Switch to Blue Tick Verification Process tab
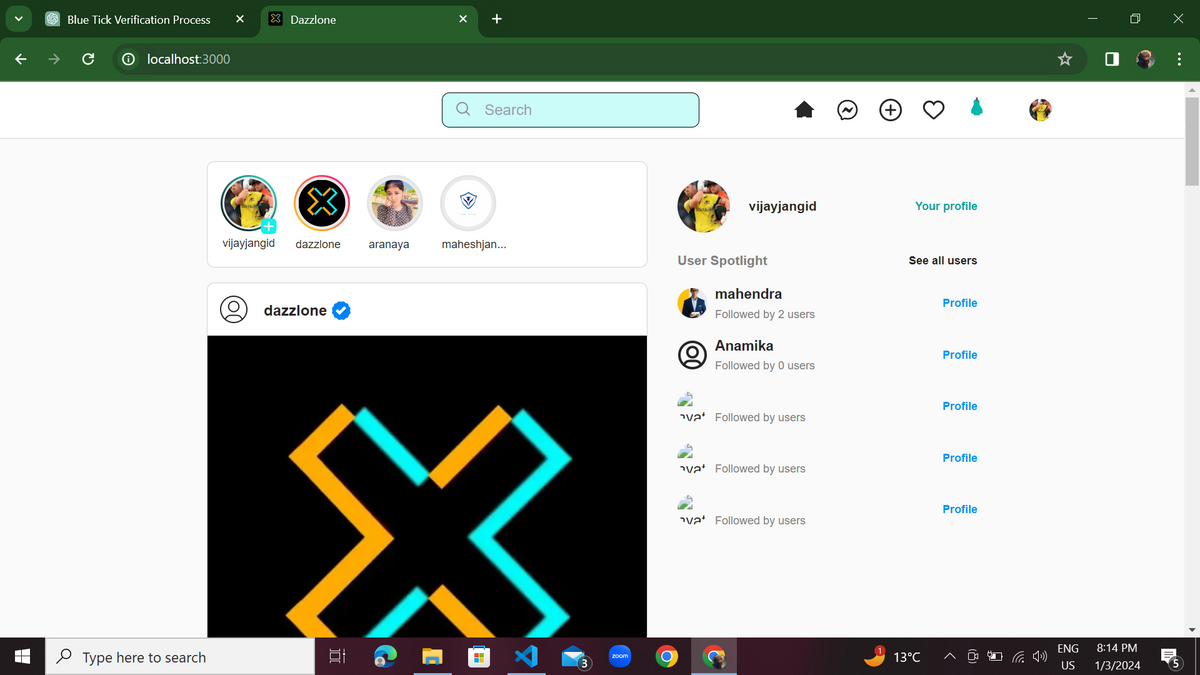 (138, 19)
